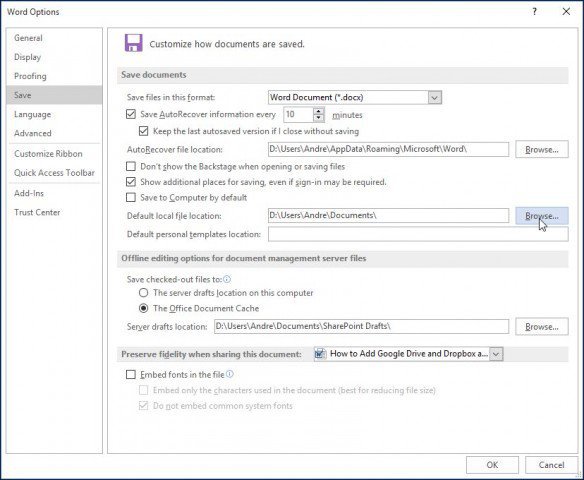Screen dimensions: 584x480
Task: Open the Trust Center category
Action: tap(37, 212)
